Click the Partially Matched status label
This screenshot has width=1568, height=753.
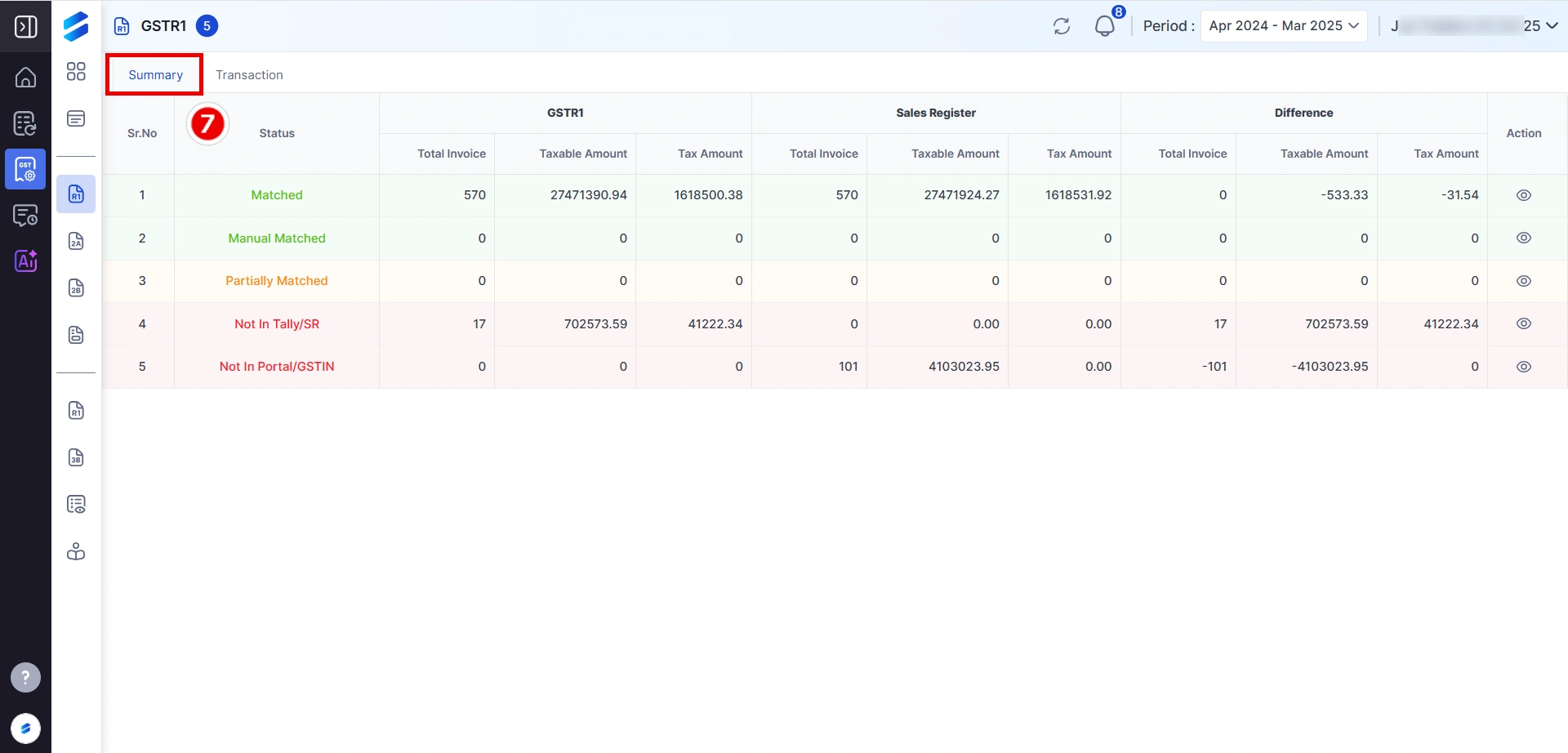click(277, 281)
